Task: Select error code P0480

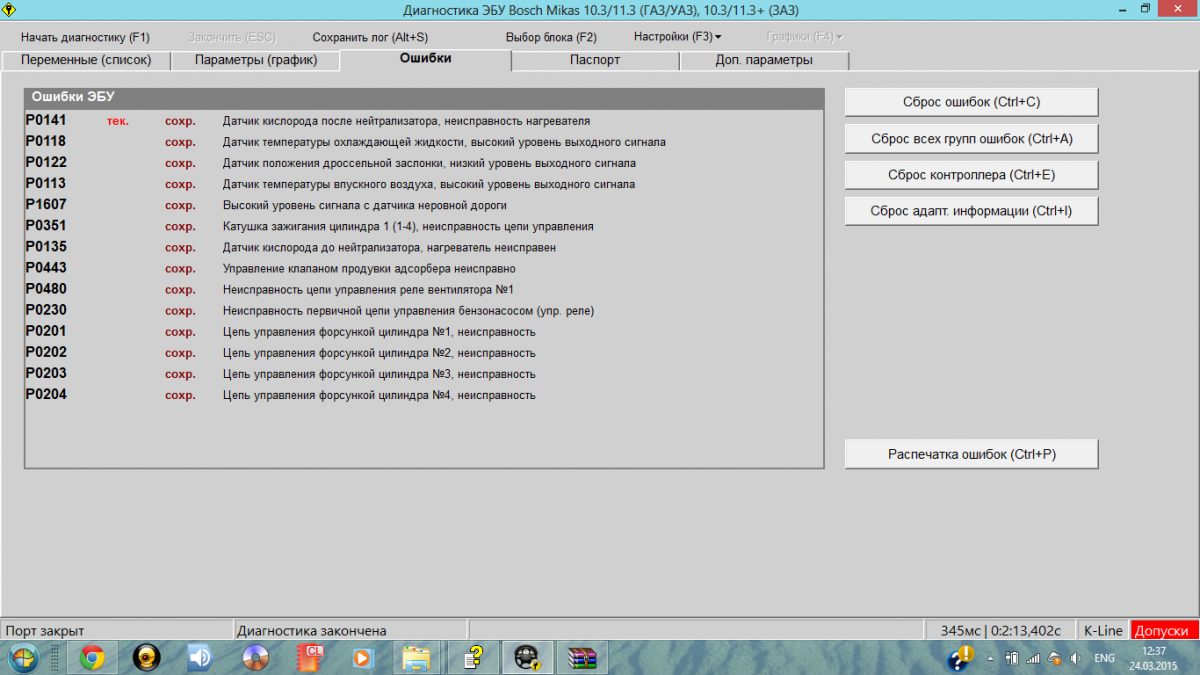Action: 46,289
